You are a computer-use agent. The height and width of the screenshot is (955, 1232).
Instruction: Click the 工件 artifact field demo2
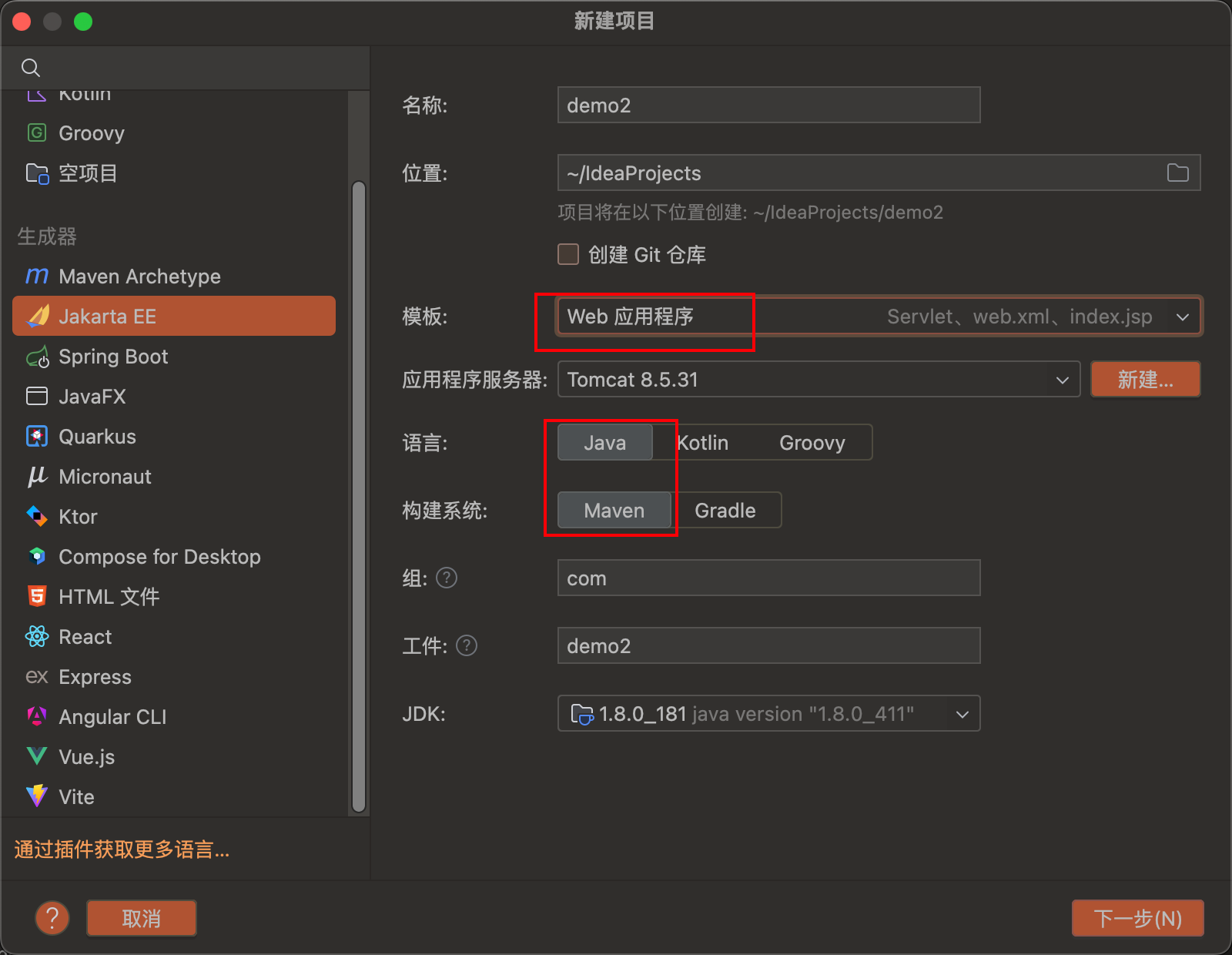tap(768, 645)
